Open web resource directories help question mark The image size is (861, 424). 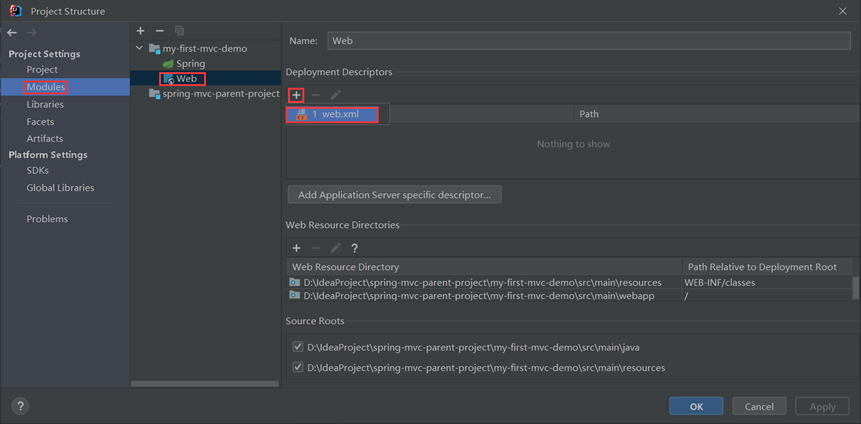coord(355,248)
